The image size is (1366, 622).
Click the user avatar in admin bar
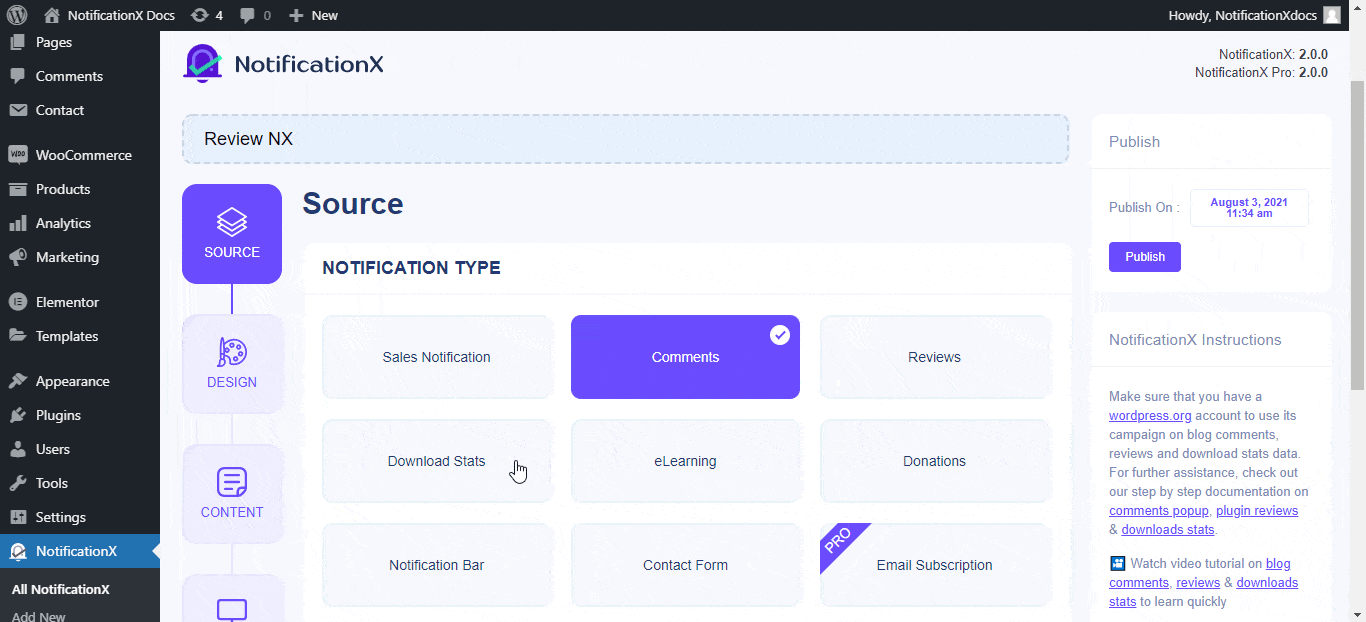coord(1331,15)
